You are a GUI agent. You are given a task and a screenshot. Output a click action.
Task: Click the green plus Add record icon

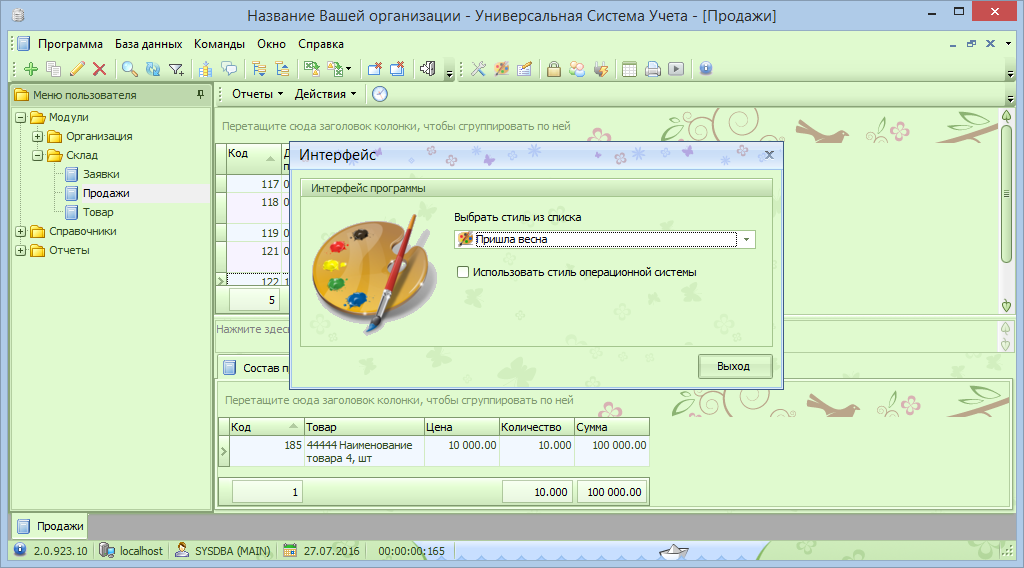pos(30,69)
